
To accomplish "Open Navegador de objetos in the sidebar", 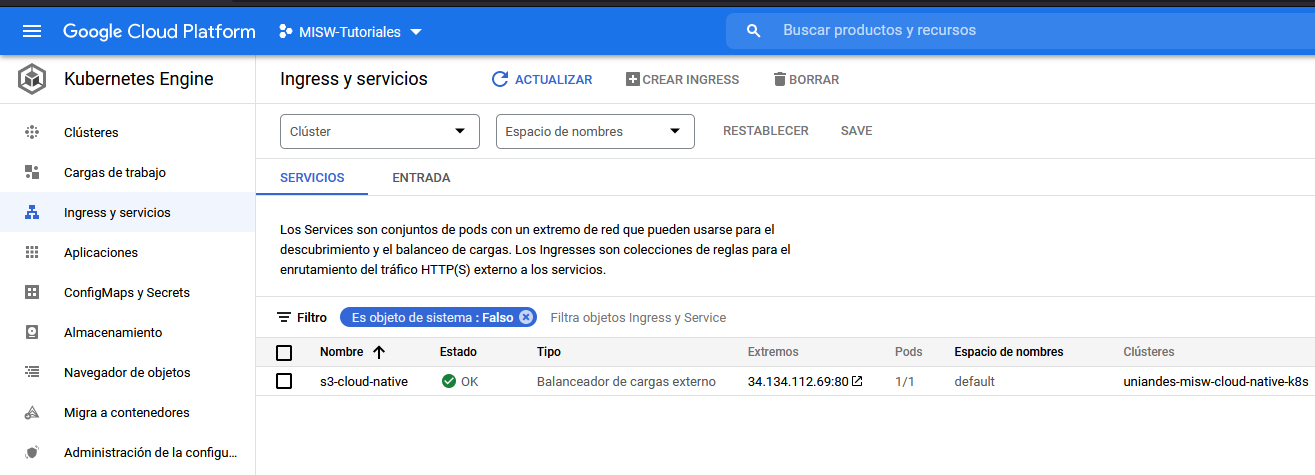I will tap(127, 372).
